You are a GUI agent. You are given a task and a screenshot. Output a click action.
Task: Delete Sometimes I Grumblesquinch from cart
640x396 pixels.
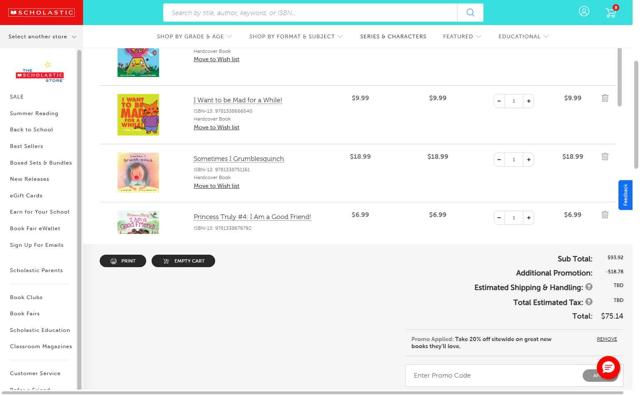pos(605,156)
